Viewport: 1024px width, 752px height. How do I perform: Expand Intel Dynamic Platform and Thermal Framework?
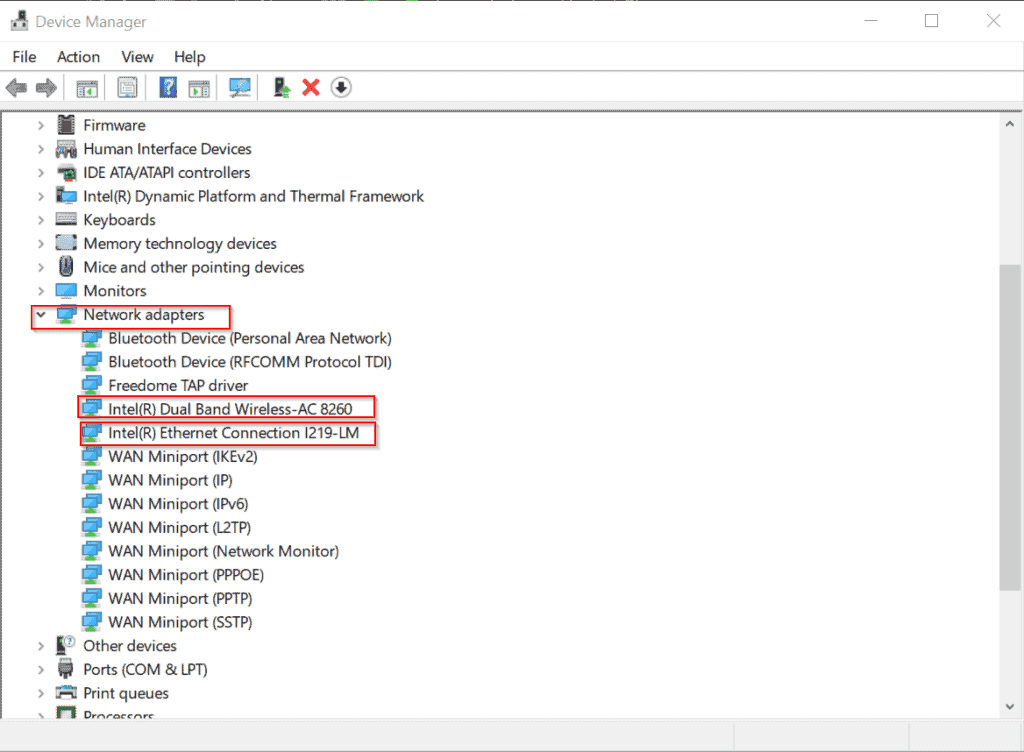pos(41,196)
